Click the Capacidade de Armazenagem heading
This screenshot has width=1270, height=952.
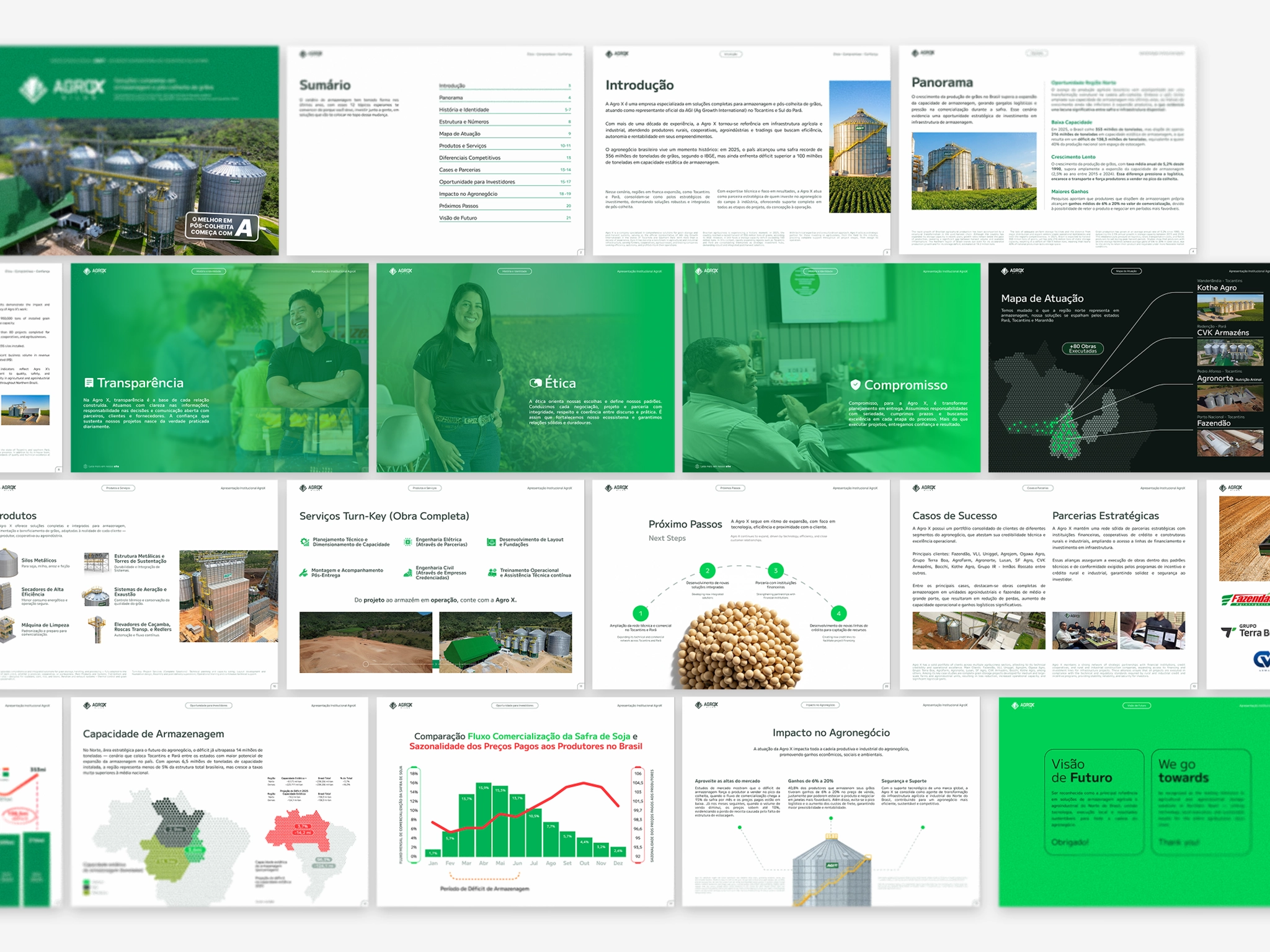[153, 734]
